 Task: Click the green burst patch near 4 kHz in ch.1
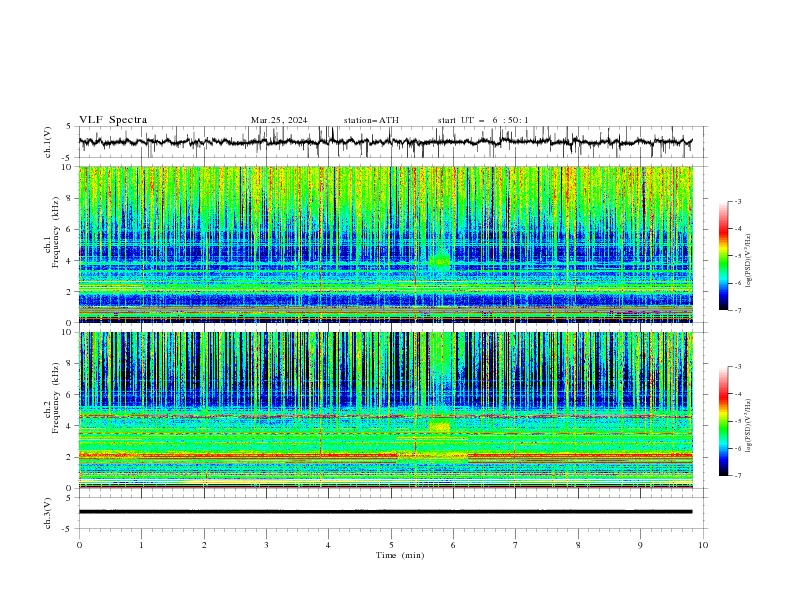pyautogui.click(x=439, y=260)
